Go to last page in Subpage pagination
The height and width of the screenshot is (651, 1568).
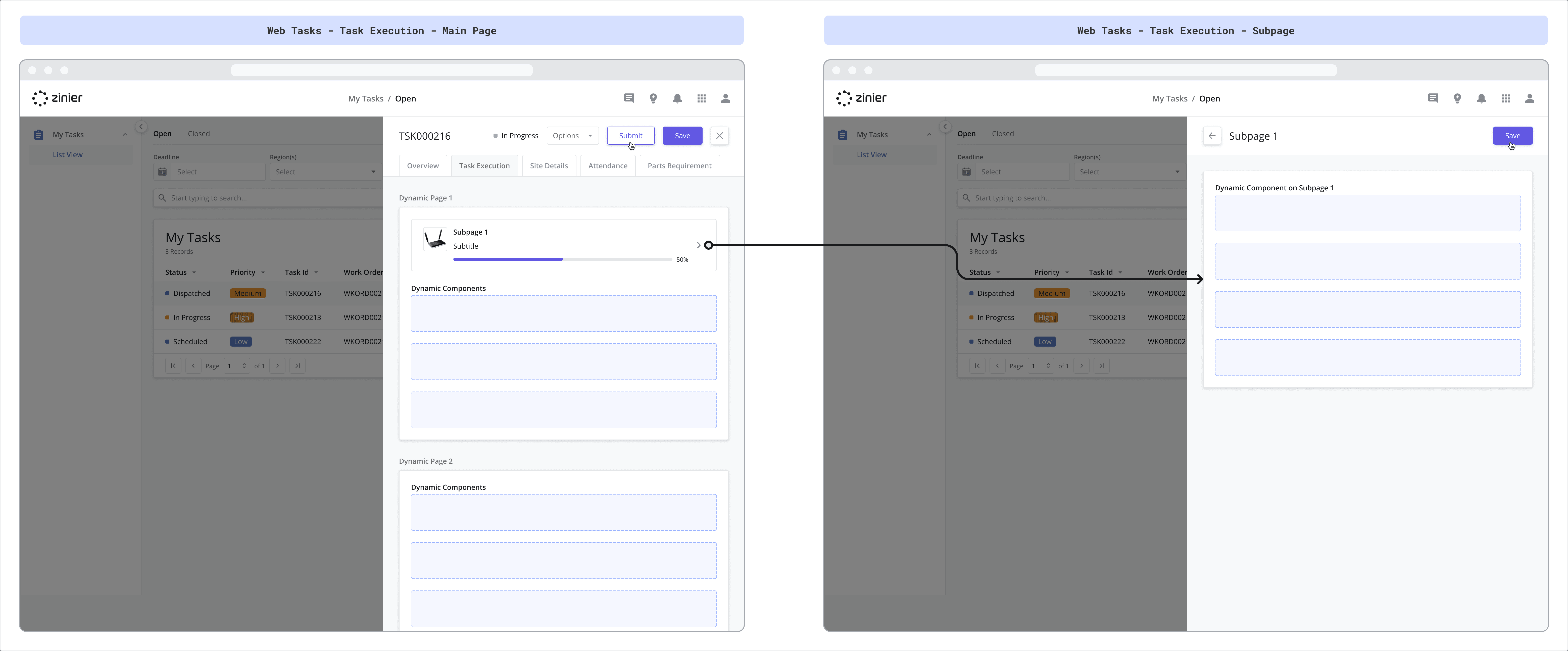tap(1101, 366)
